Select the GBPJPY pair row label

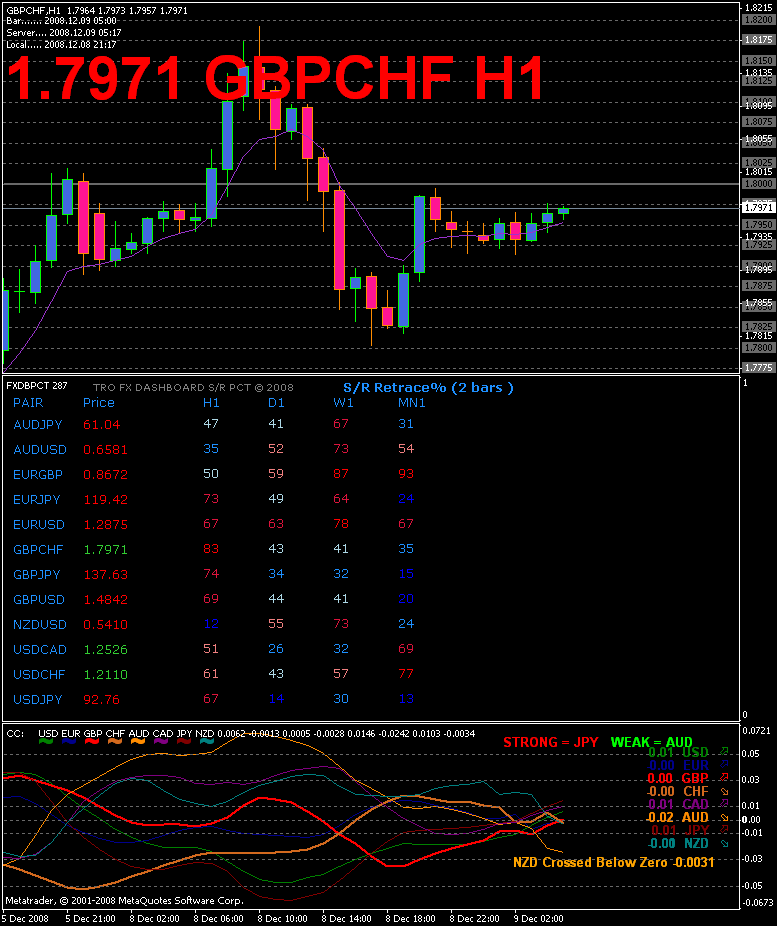[37, 575]
